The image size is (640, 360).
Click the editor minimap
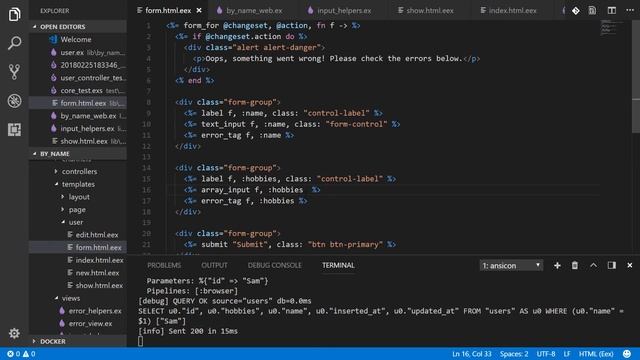point(610,28)
